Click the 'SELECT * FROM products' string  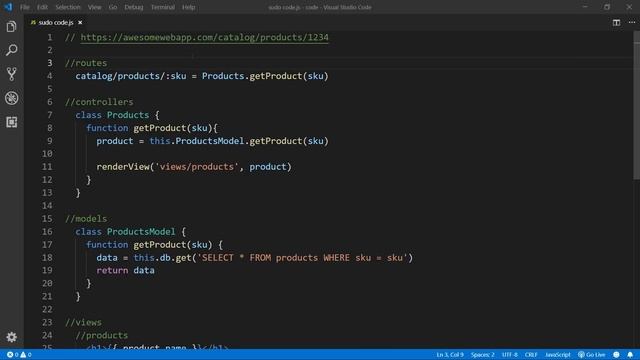point(302,258)
